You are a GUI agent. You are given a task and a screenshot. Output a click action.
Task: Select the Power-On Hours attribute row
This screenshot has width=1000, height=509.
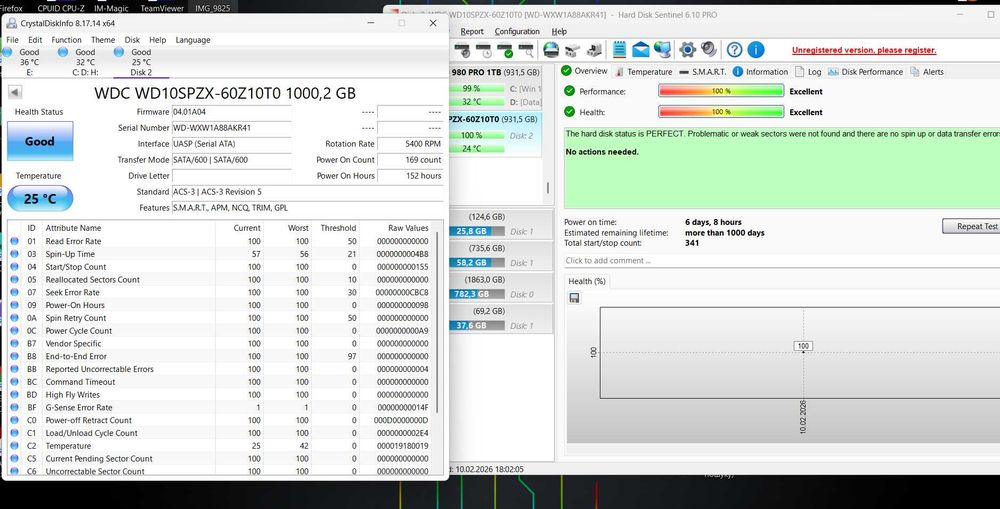220,305
